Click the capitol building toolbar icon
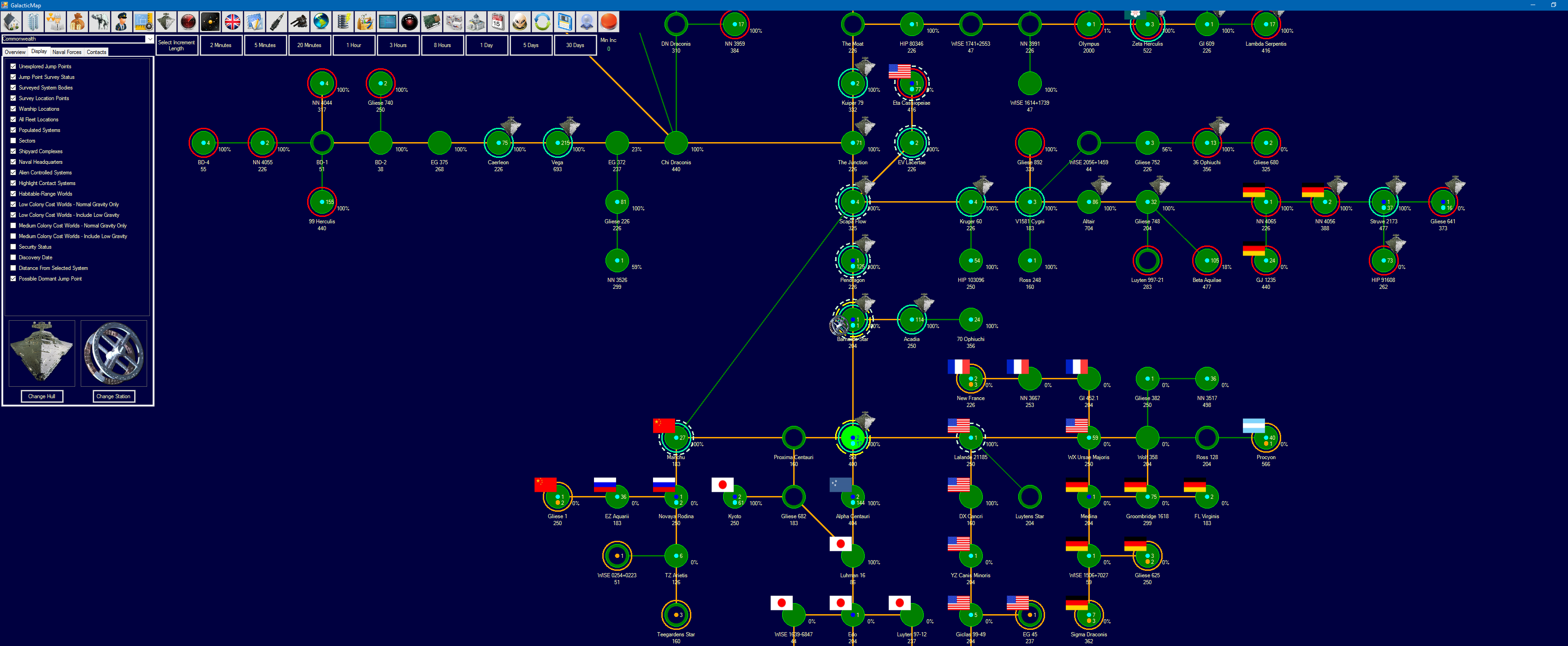The width and height of the screenshot is (1568, 646). (x=475, y=22)
